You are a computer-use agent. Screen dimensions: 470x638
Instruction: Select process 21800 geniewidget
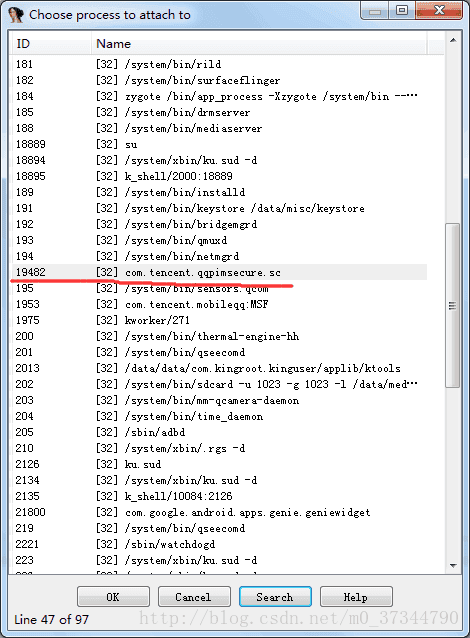pos(219,512)
